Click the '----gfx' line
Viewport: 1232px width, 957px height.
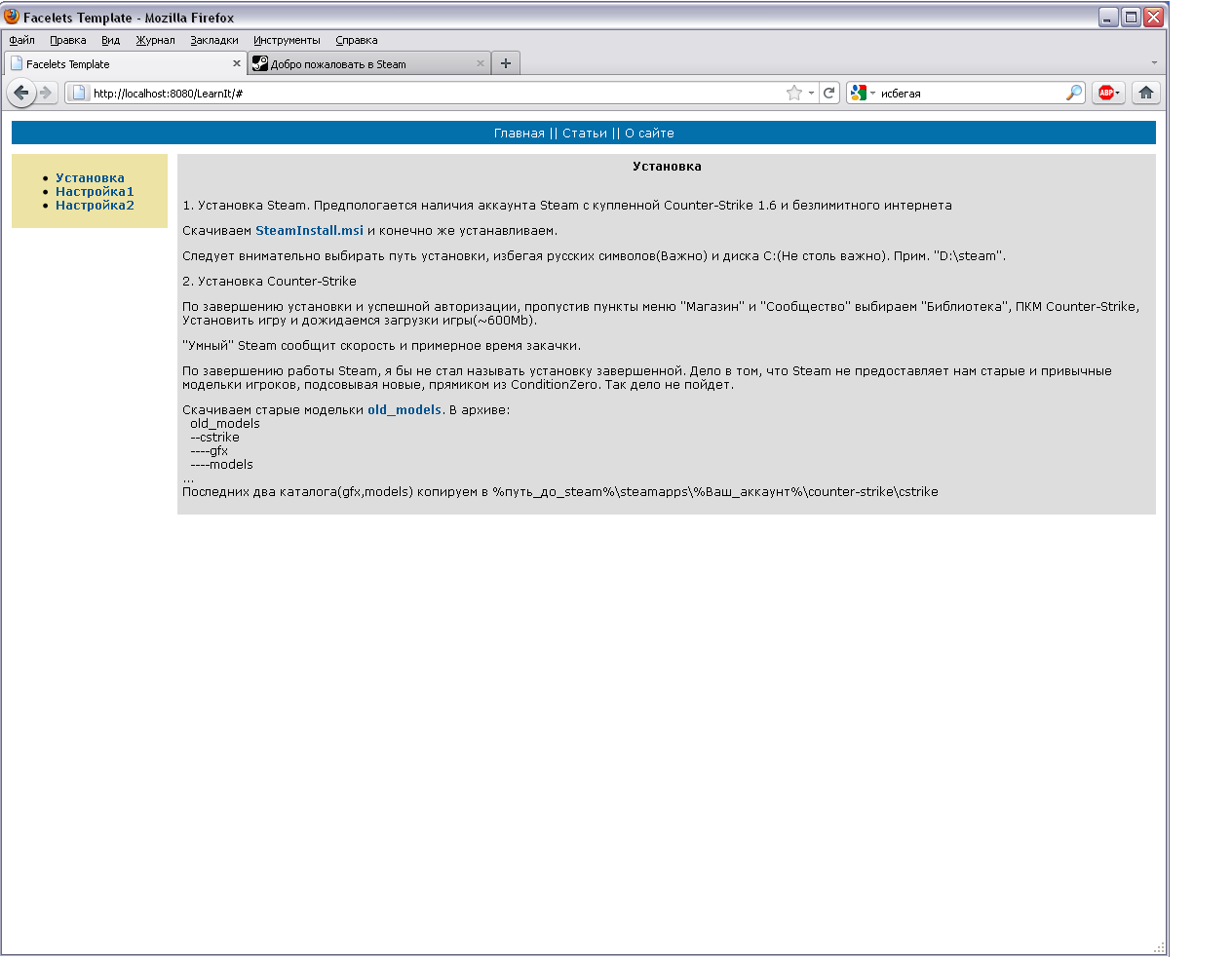(209, 451)
